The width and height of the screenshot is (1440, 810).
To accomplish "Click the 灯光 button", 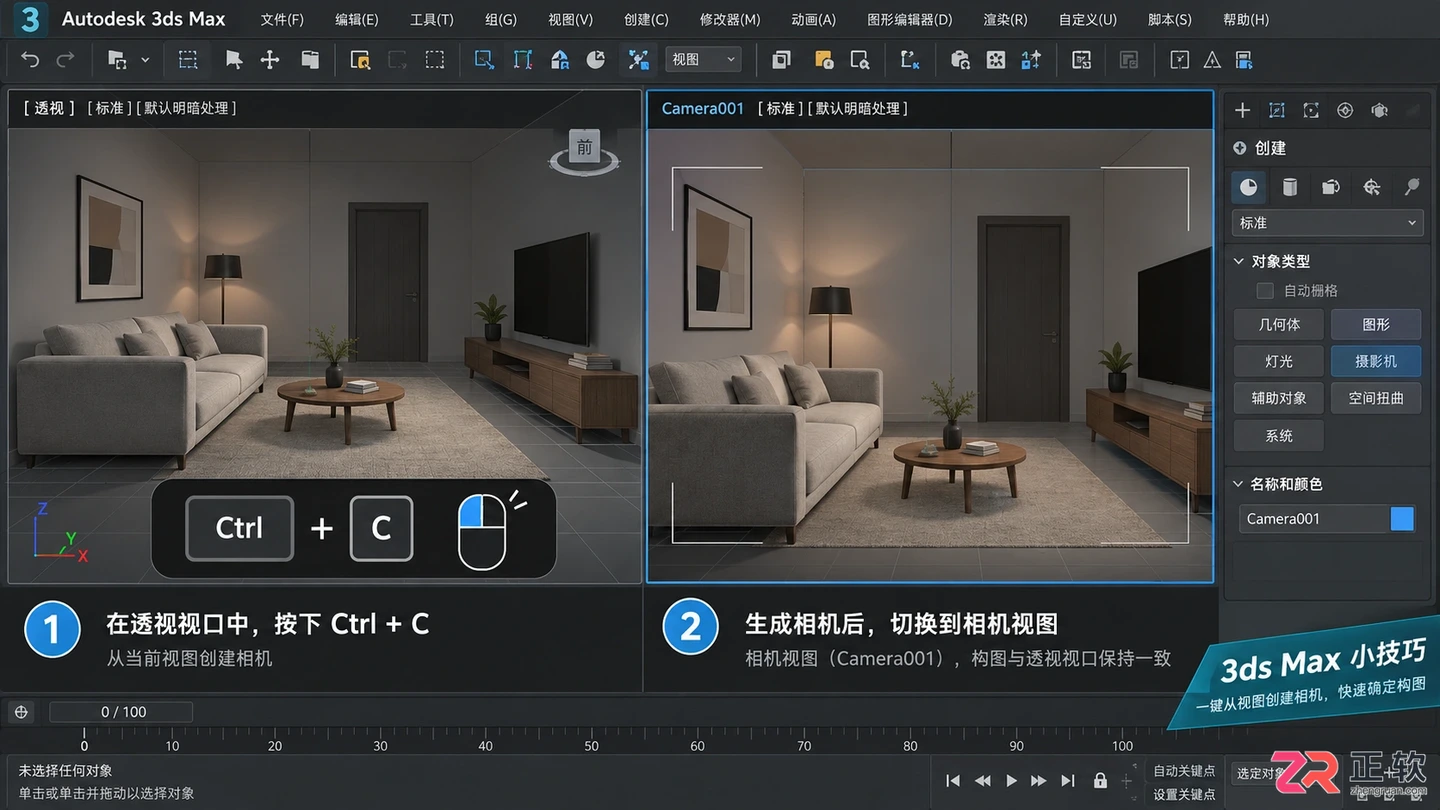I will 1279,361.
